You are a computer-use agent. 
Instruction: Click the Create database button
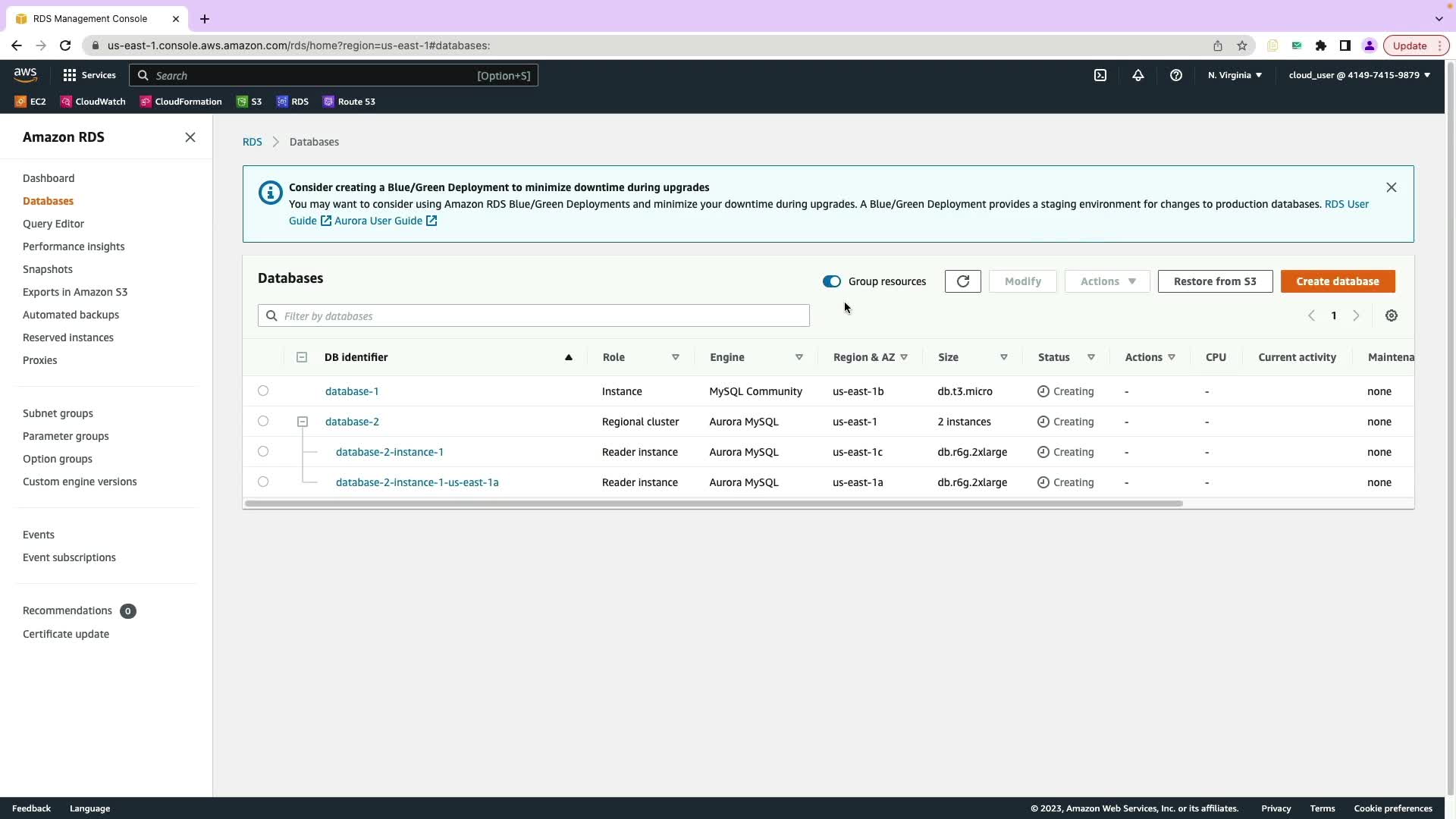coord(1337,281)
